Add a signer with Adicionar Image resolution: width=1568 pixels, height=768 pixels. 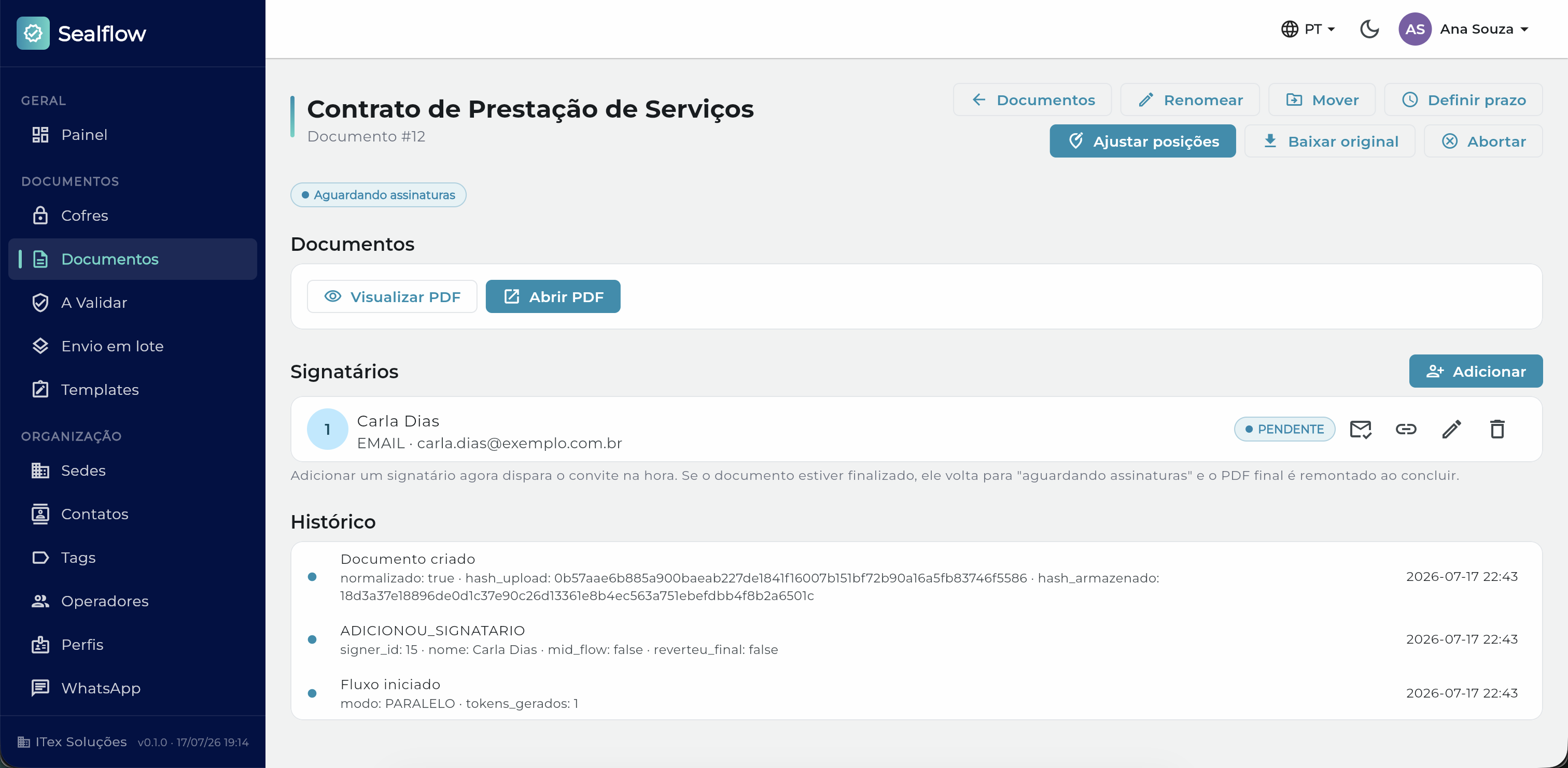click(1476, 371)
